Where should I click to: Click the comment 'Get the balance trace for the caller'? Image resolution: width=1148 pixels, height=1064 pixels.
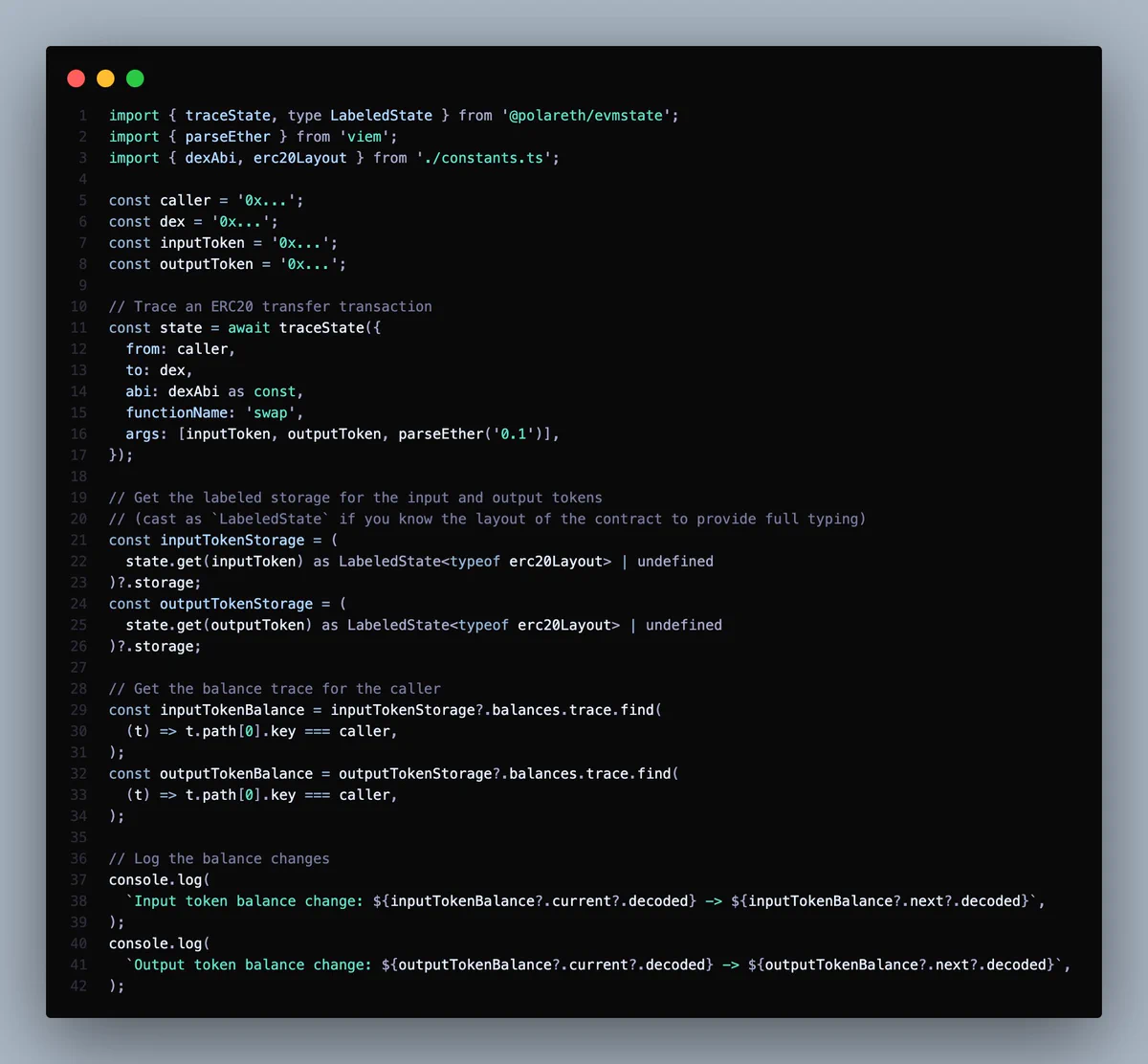(x=275, y=689)
